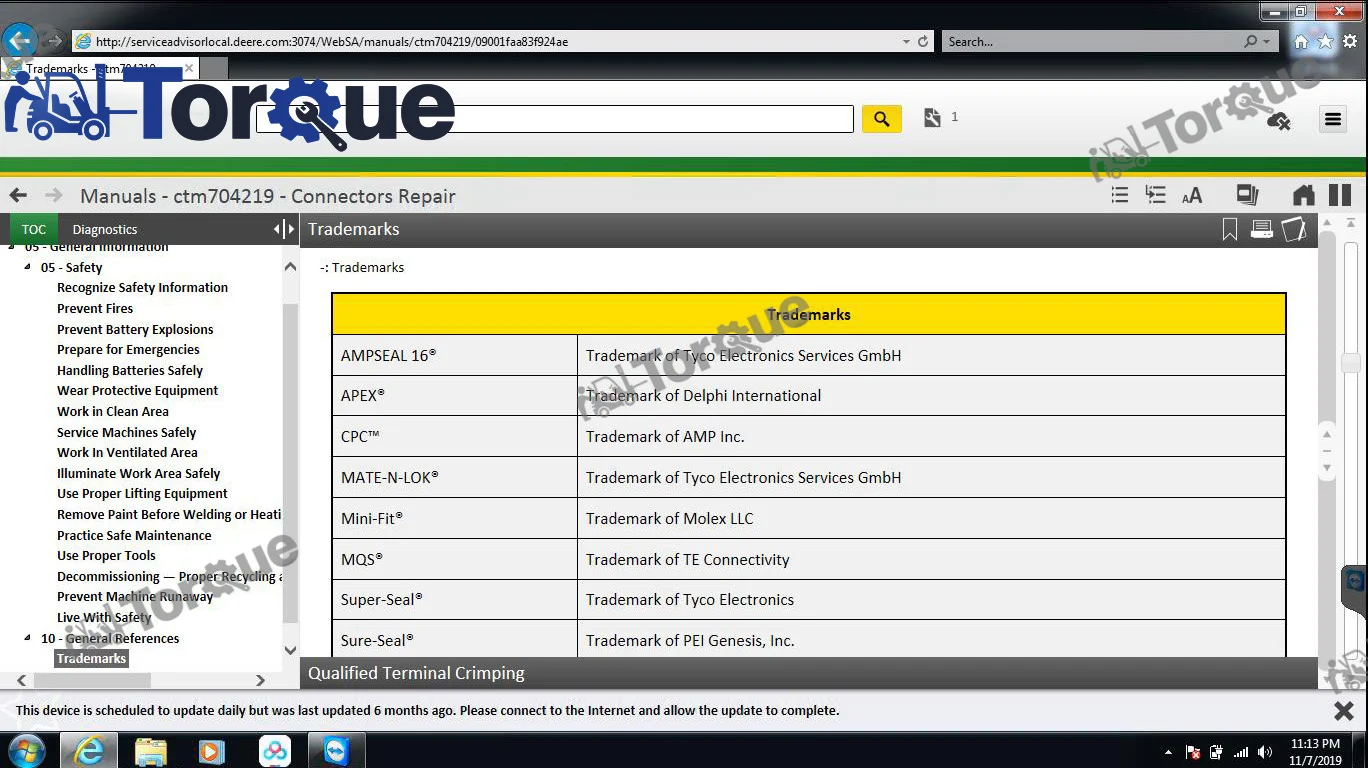Open Prevent Battery Explosions topic
The image size is (1368, 768).
click(135, 330)
